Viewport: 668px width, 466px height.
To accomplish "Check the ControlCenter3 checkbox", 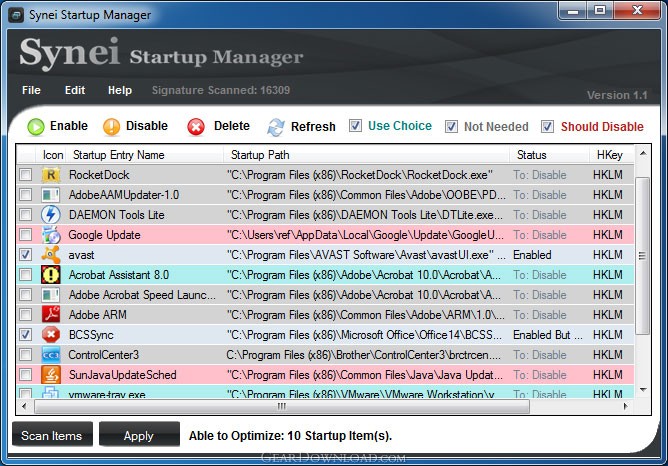I will 26,355.
